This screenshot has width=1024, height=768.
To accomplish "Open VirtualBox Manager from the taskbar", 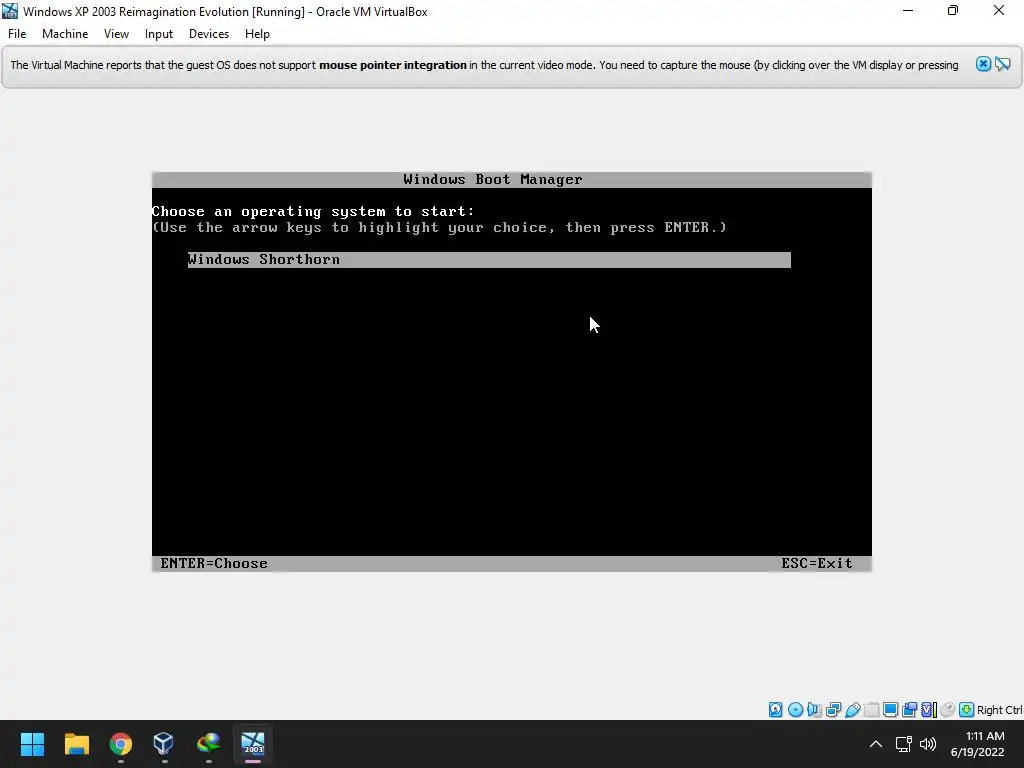I will tap(163, 744).
